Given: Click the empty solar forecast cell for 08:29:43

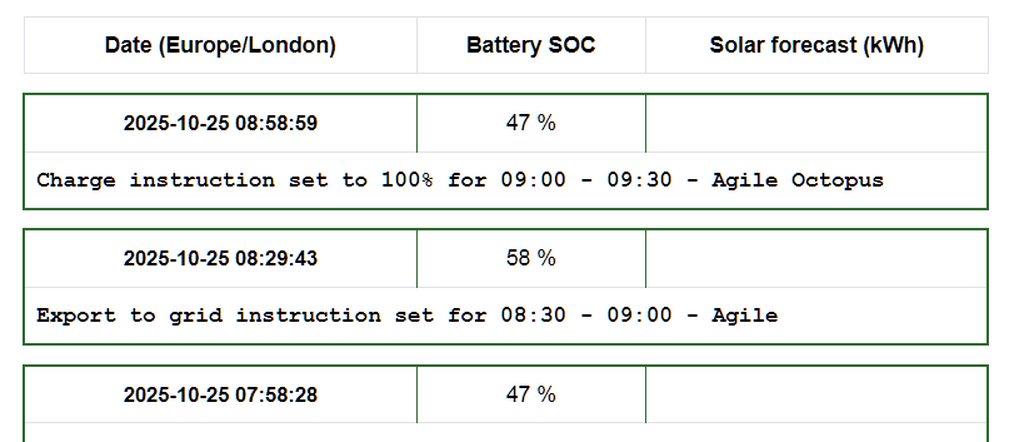Looking at the screenshot, I should [x=816, y=258].
